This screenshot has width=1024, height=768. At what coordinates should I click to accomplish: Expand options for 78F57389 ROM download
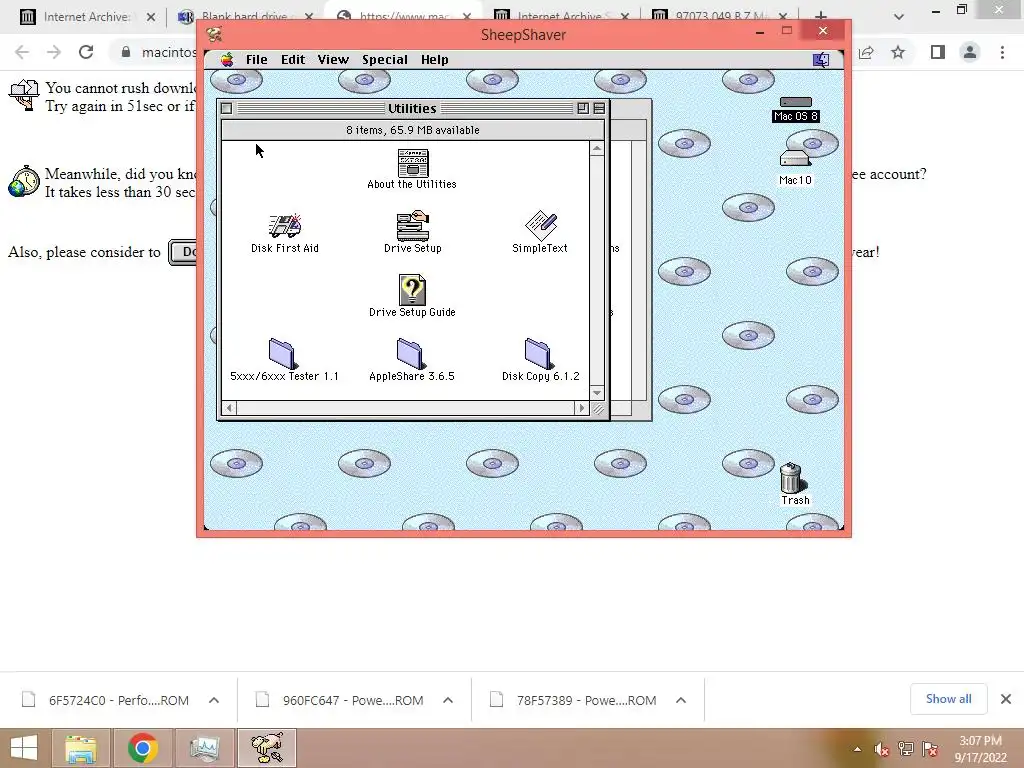[x=680, y=700]
